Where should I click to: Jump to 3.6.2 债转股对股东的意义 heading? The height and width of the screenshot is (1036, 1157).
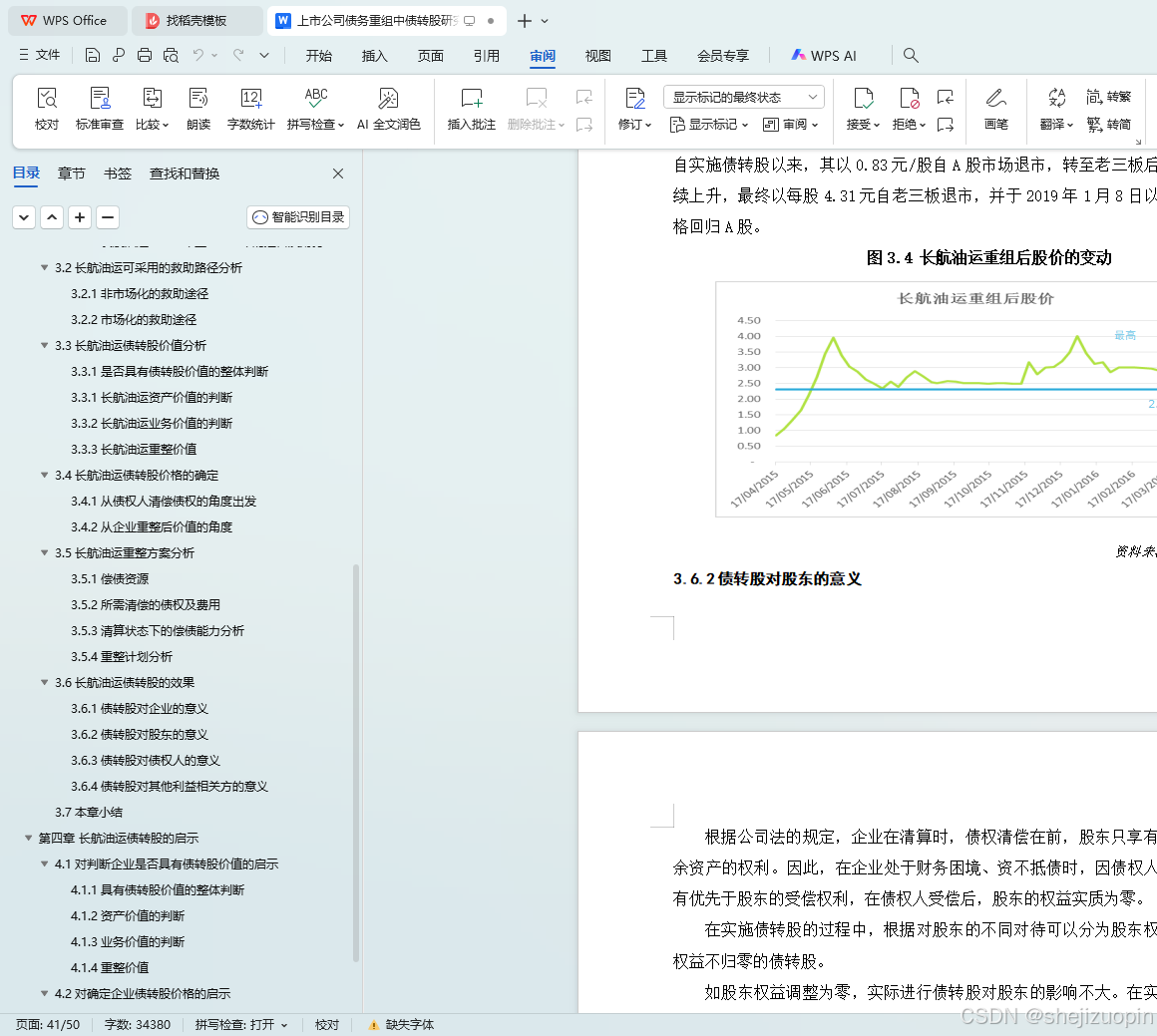point(140,734)
